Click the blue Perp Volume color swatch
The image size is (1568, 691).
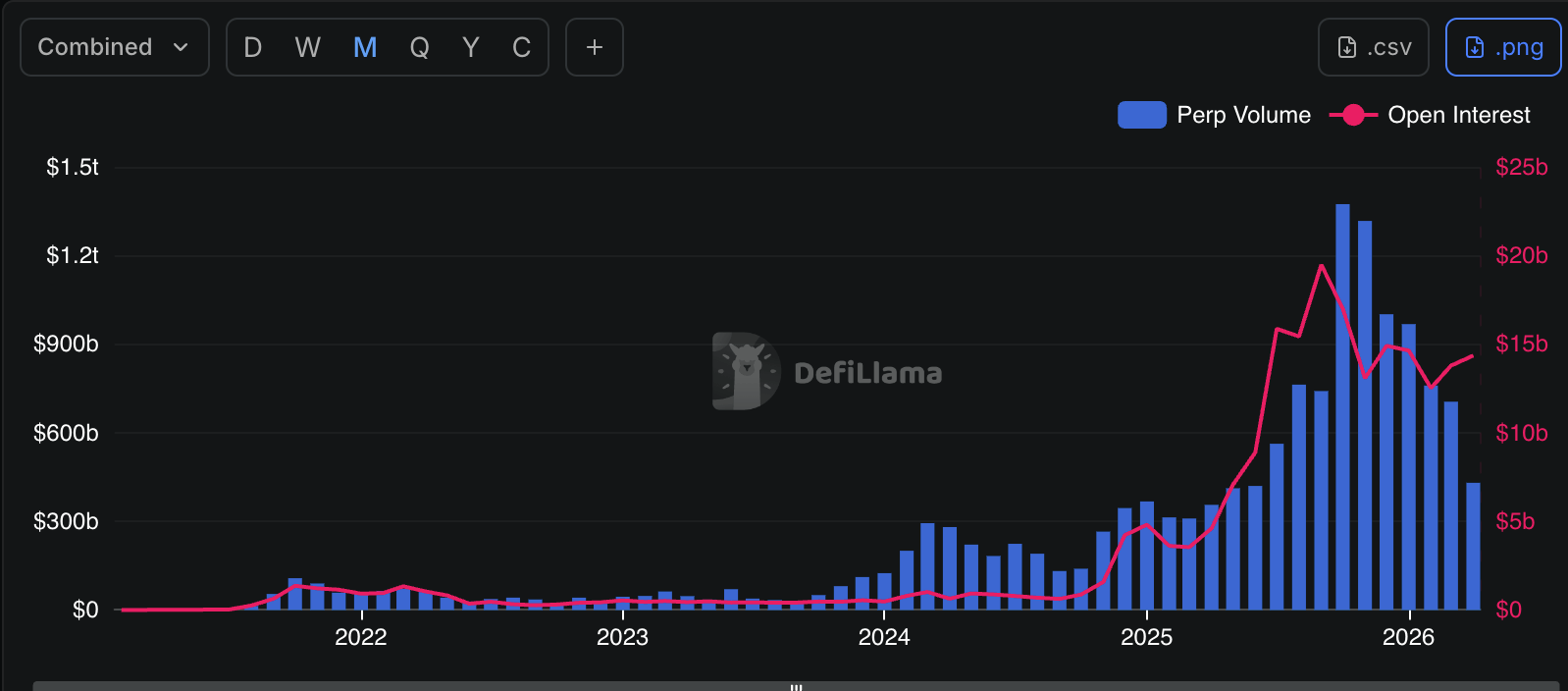click(1141, 115)
